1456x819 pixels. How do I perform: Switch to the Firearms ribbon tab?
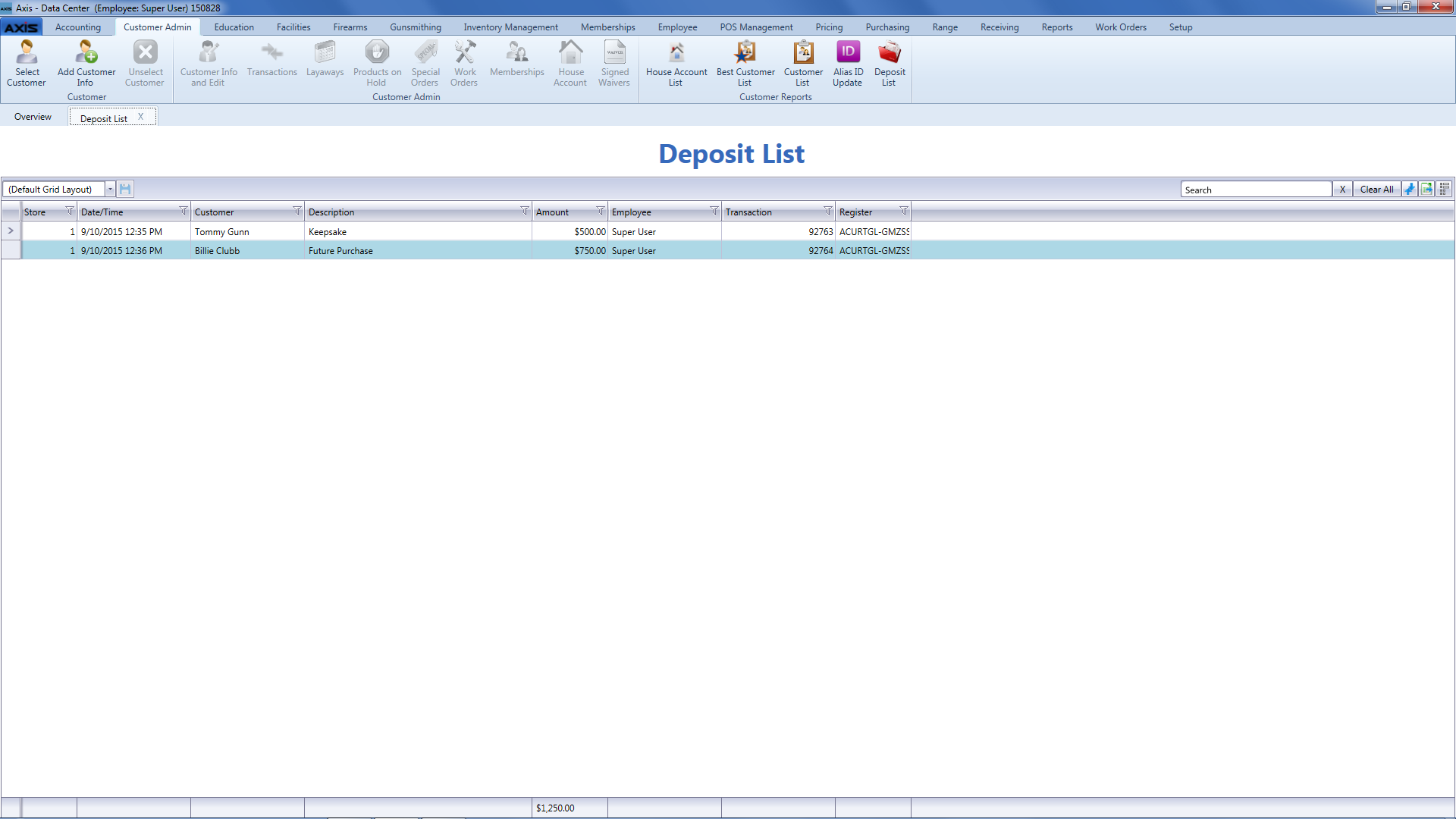350,27
